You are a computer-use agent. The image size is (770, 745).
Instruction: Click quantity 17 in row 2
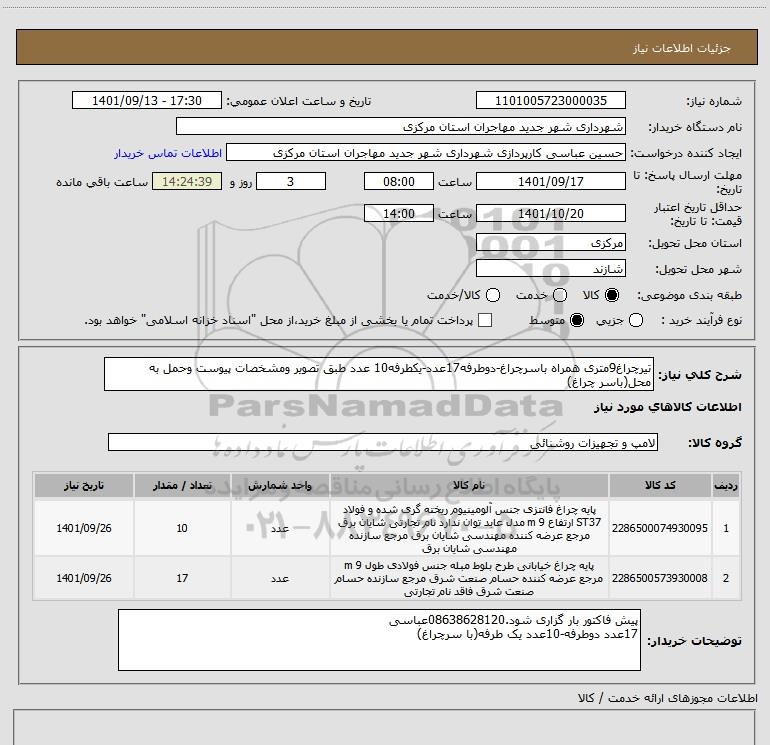point(182,578)
